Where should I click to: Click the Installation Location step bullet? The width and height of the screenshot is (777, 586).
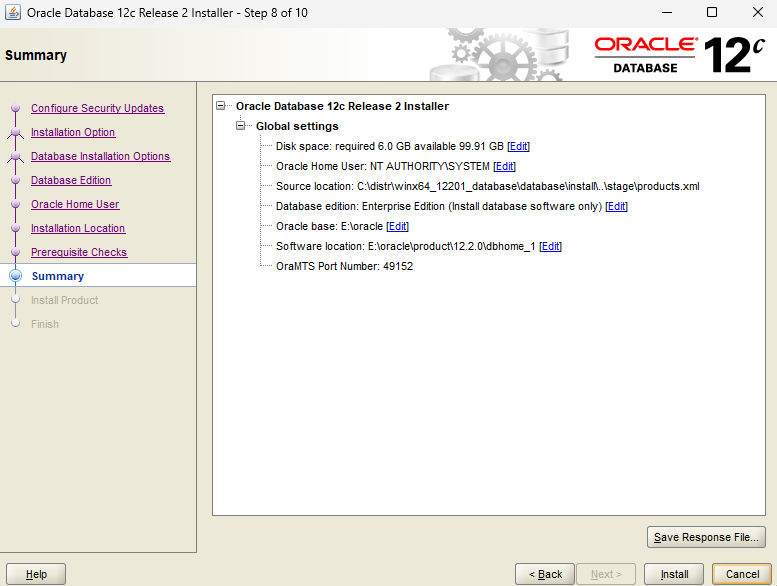click(16, 228)
